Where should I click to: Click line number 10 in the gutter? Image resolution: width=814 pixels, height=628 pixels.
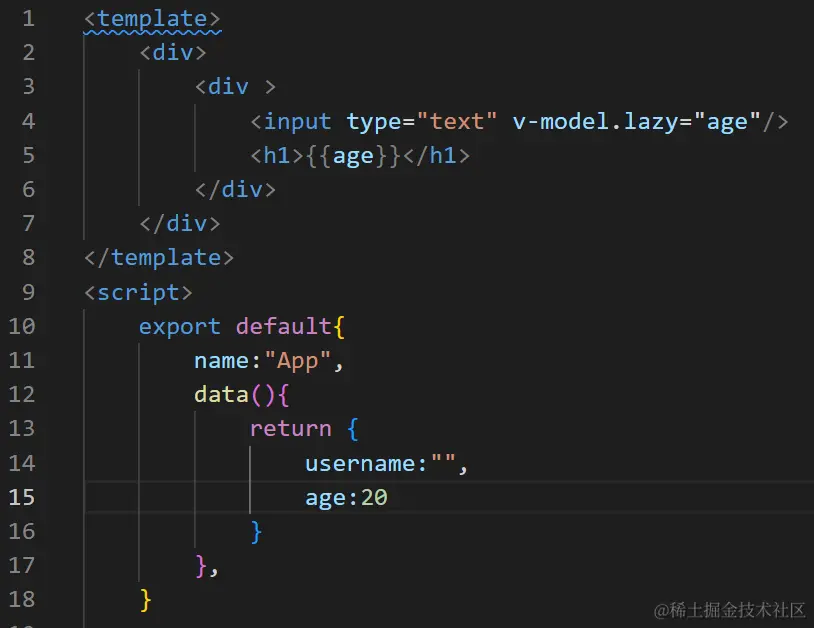[22, 326]
